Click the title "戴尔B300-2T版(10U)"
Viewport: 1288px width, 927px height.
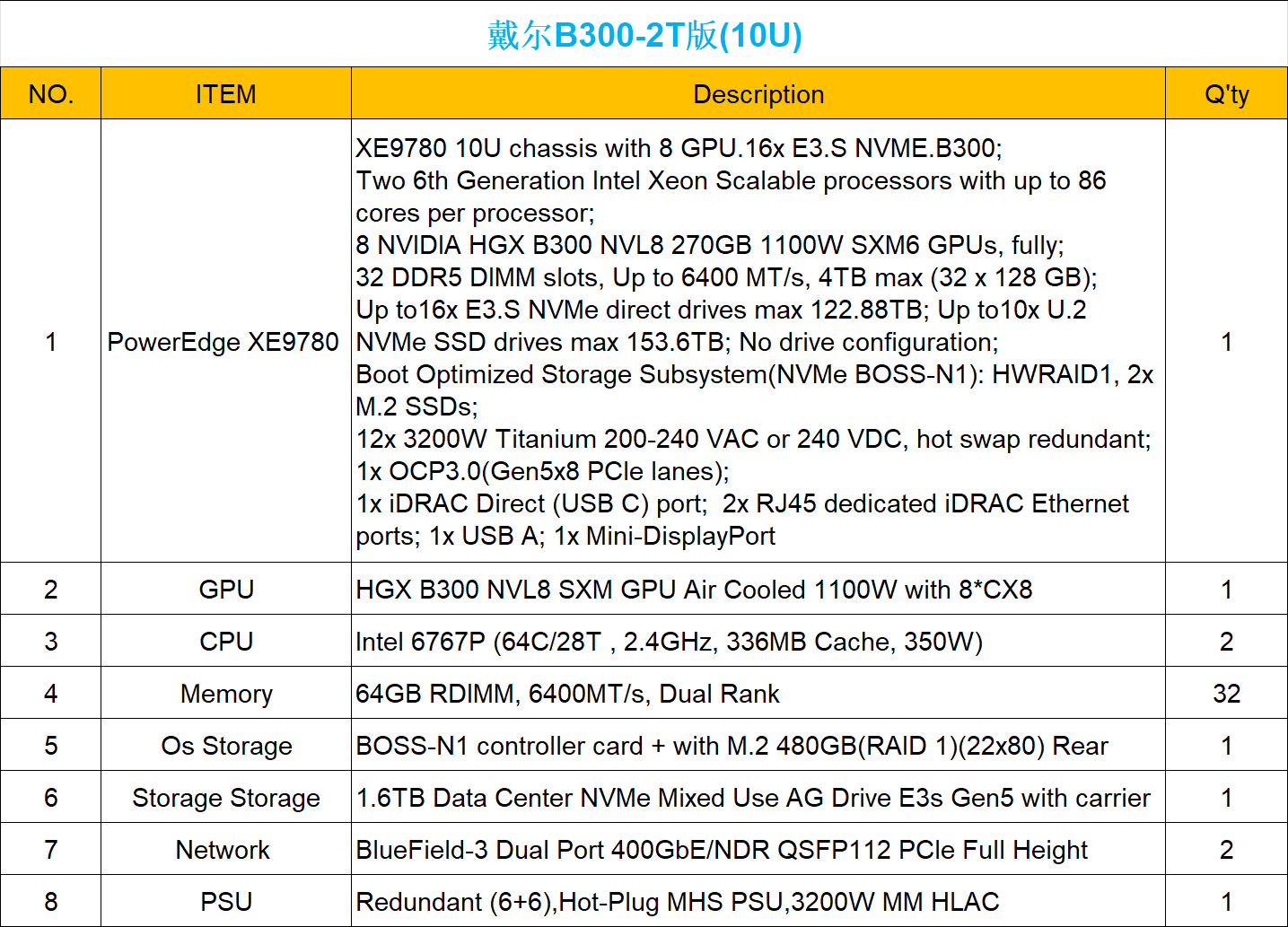(644, 35)
